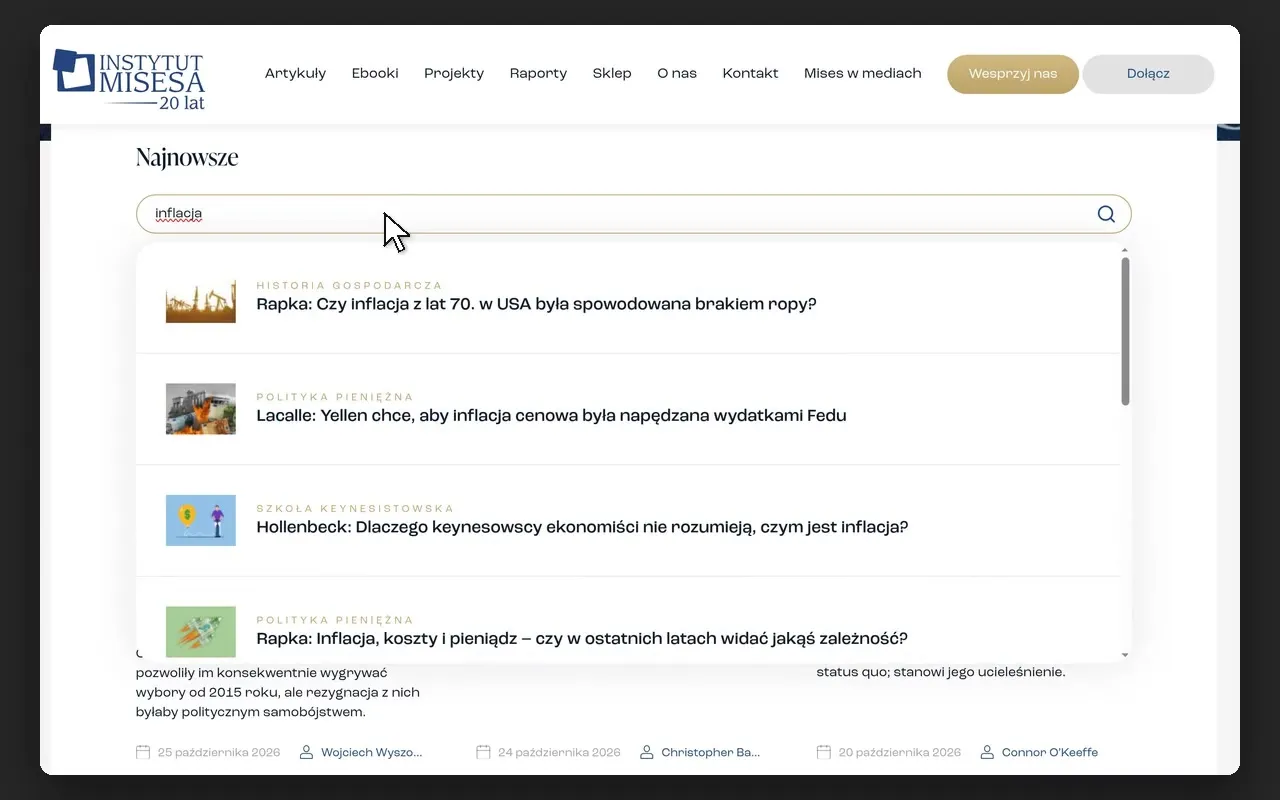Click the date 24 października 2026
This screenshot has width=1280, height=800.
tap(559, 752)
